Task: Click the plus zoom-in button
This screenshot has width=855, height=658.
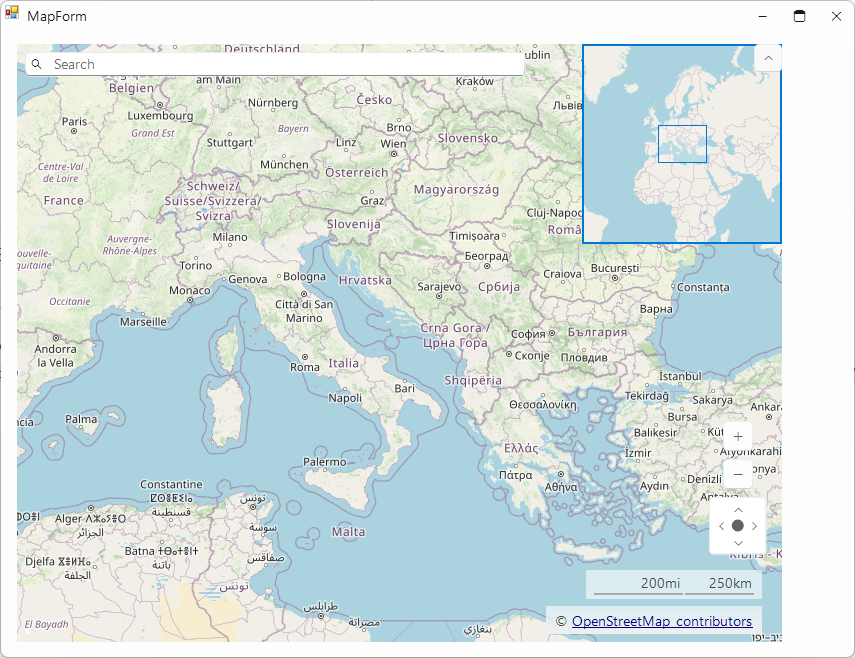Action: pyautogui.click(x=738, y=437)
